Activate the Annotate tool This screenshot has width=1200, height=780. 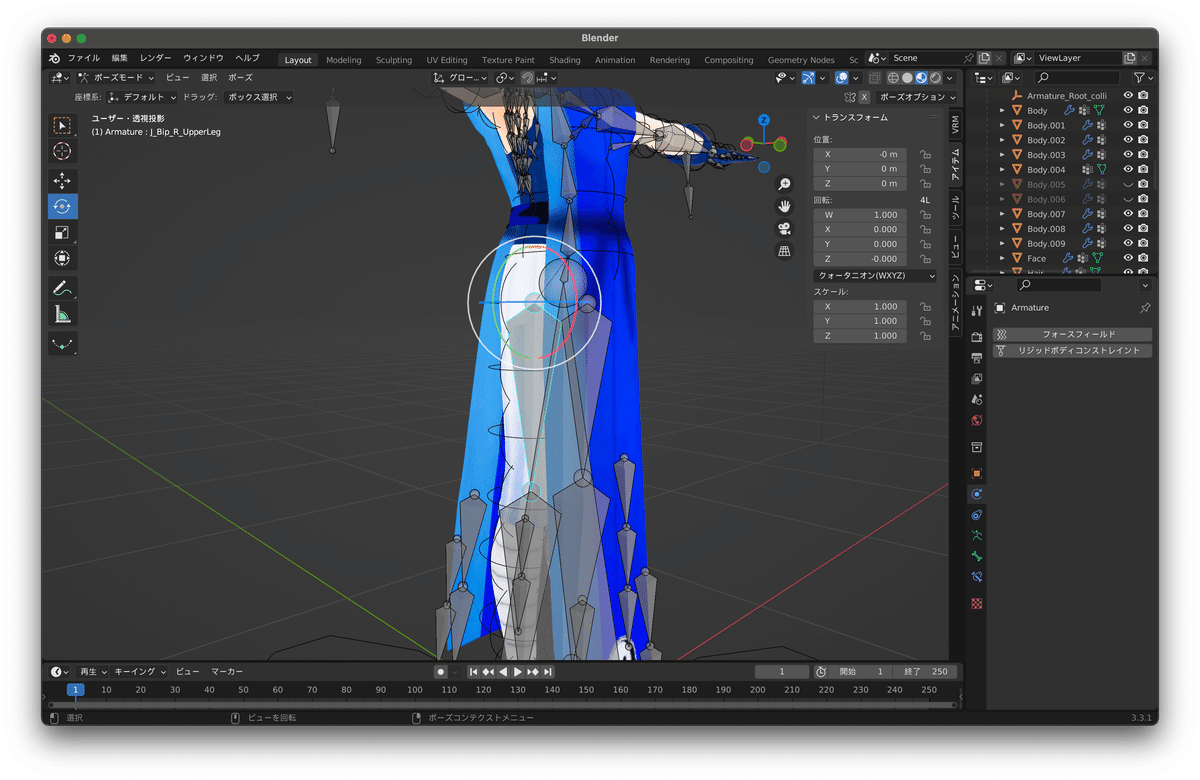tap(62, 289)
